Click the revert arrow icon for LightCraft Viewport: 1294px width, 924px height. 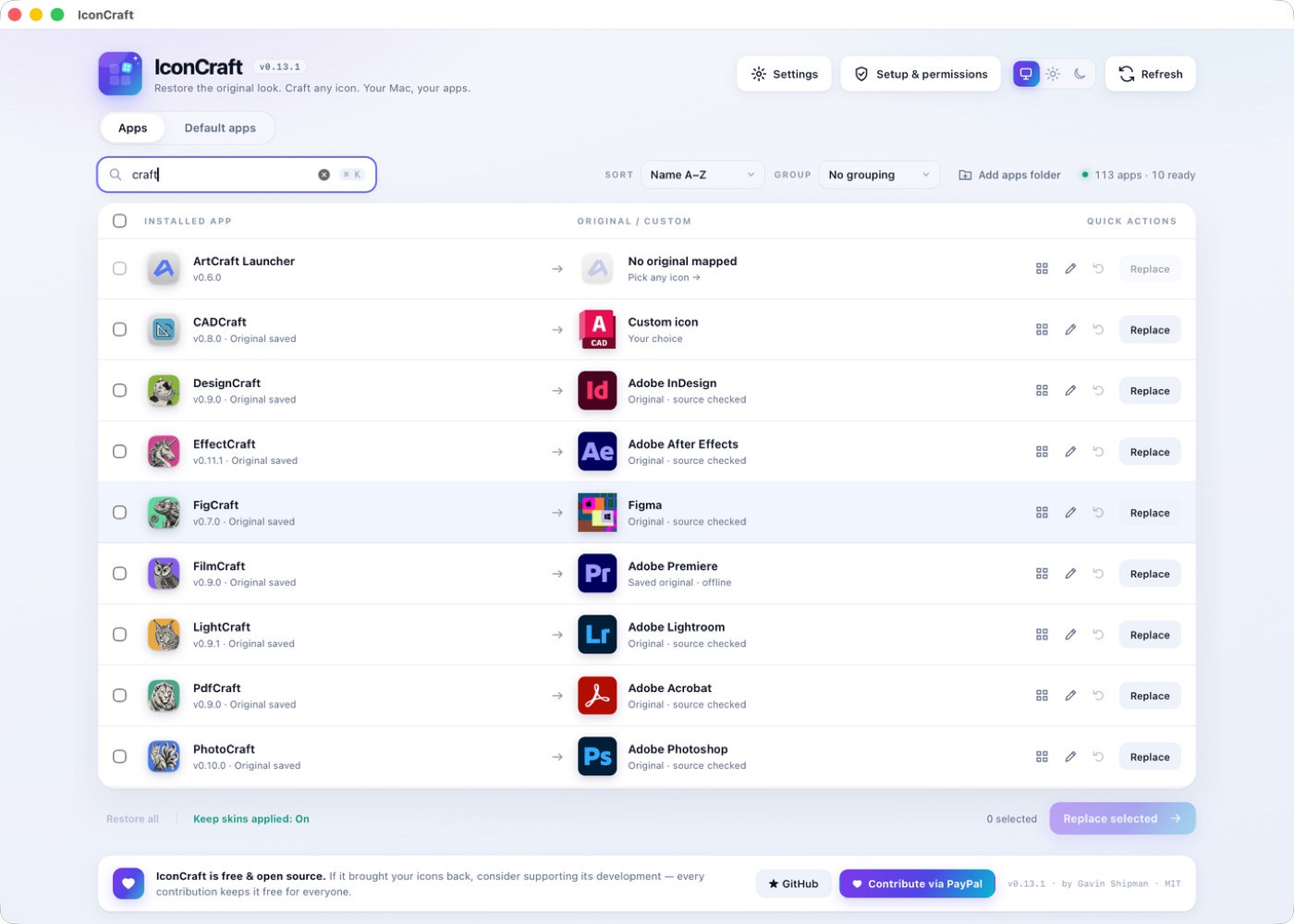pyautogui.click(x=1098, y=635)
